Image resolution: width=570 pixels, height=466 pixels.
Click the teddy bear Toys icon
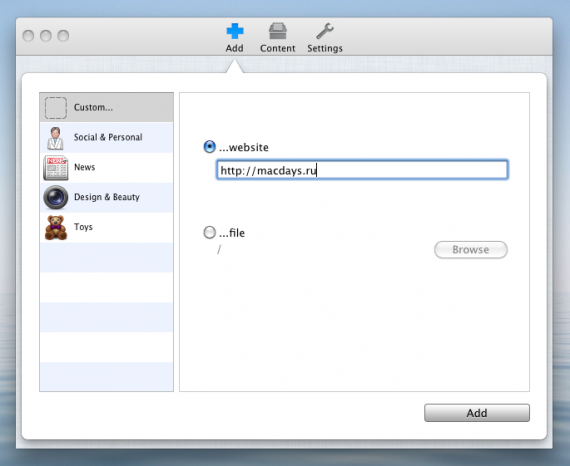point(56,228)
